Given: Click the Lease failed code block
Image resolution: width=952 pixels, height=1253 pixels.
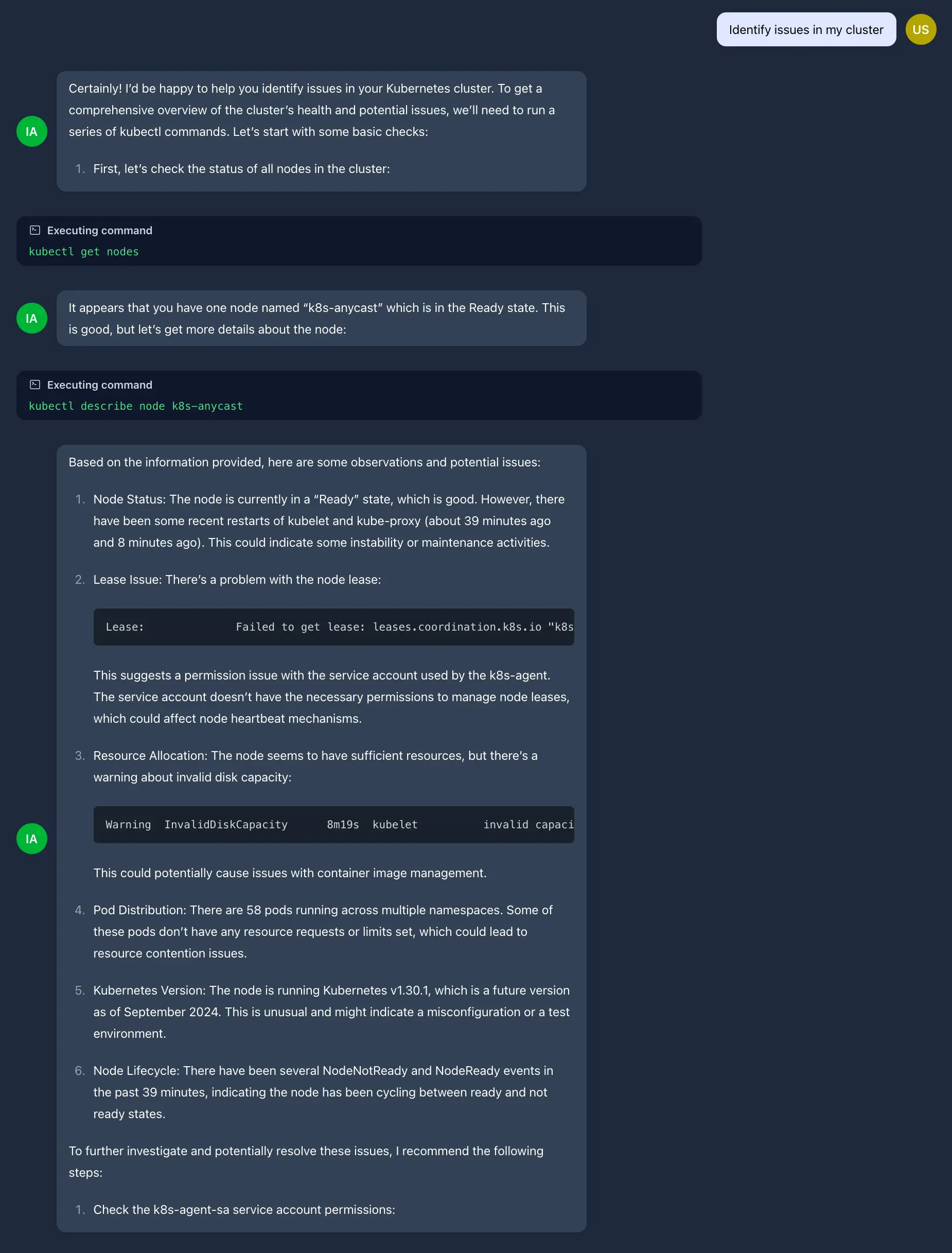Looking at the screenshot, I should 334,627.
